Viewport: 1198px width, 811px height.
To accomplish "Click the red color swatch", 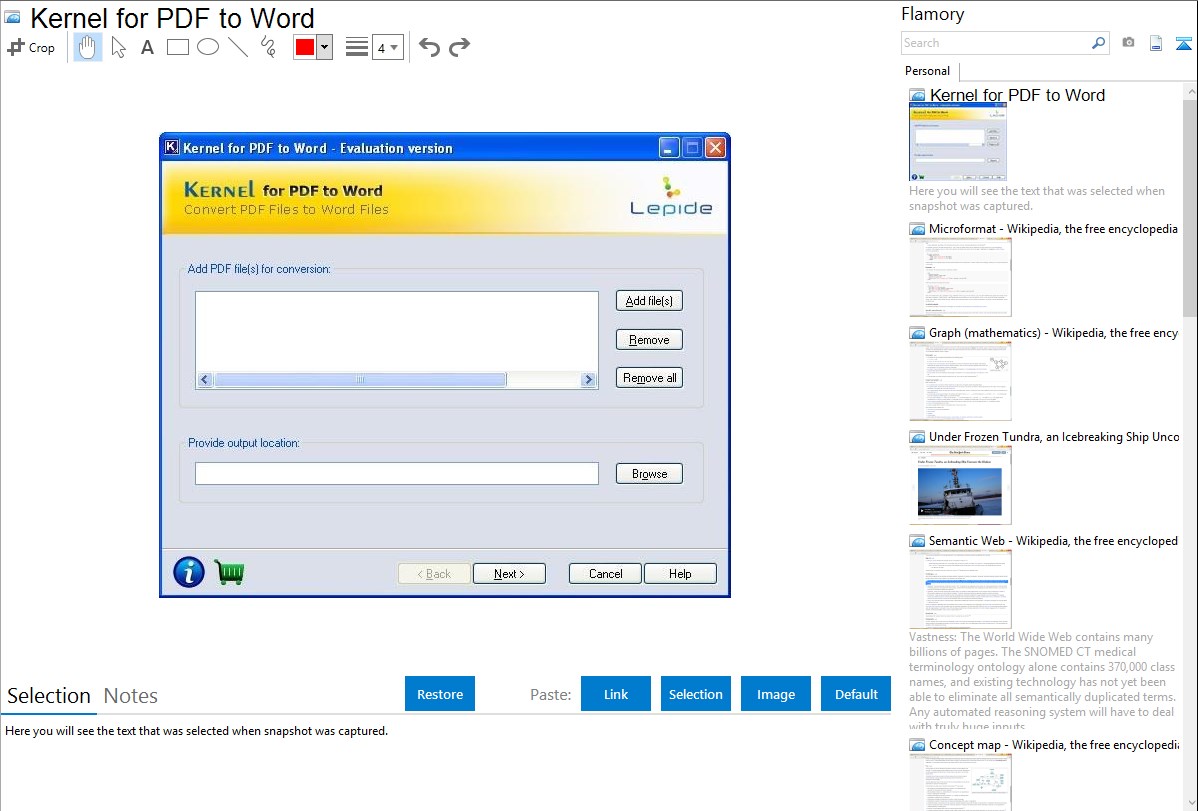I will coord(305,47).
